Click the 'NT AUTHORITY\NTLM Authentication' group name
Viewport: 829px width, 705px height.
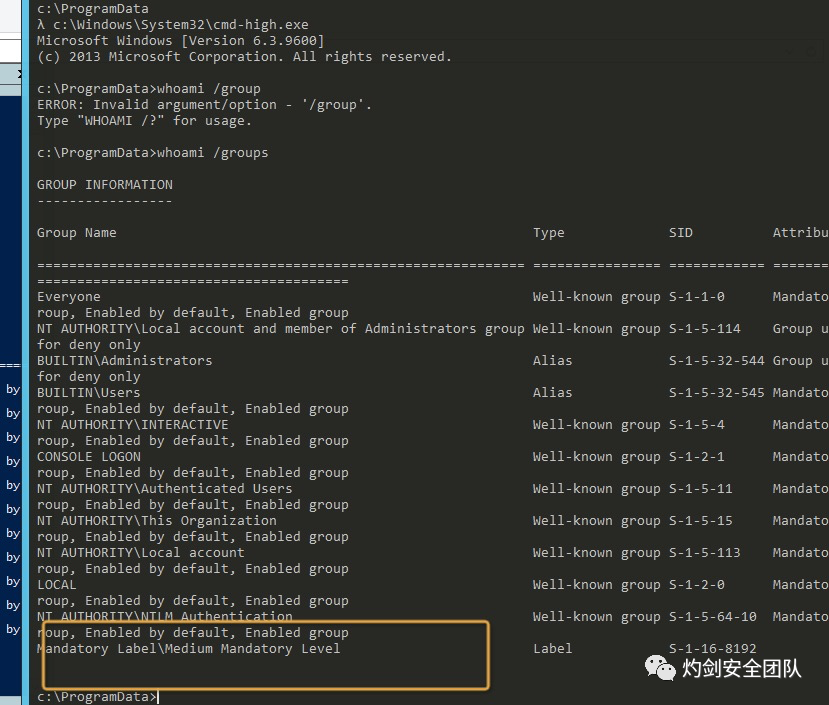tap(164, 617)
